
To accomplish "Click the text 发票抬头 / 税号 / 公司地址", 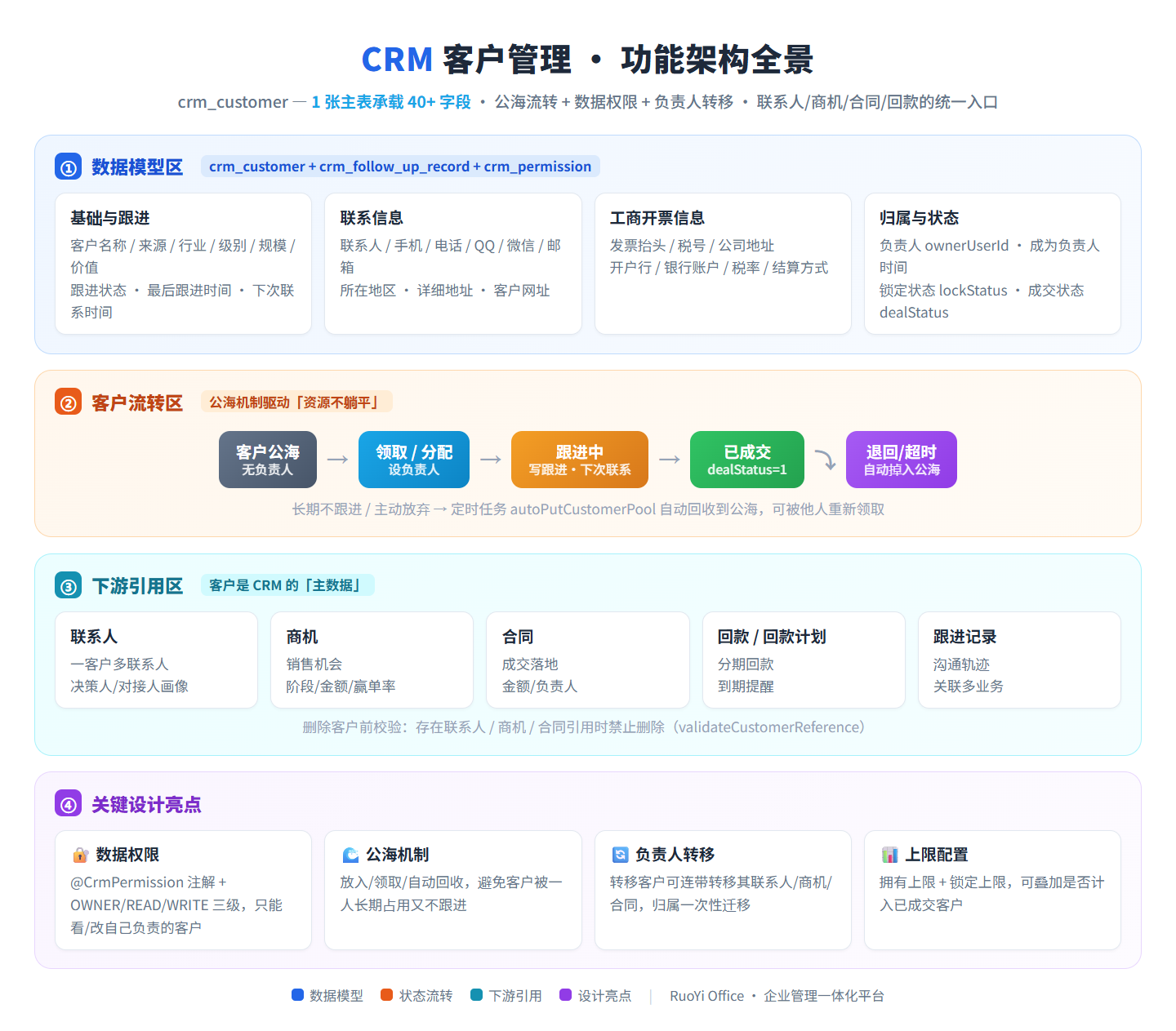I will pos(692,245).
